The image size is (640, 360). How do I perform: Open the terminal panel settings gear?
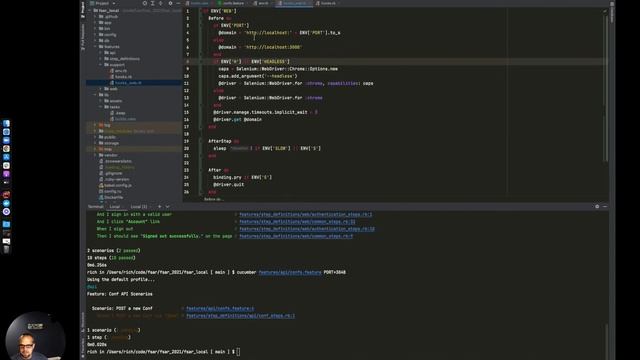[597, 207]
